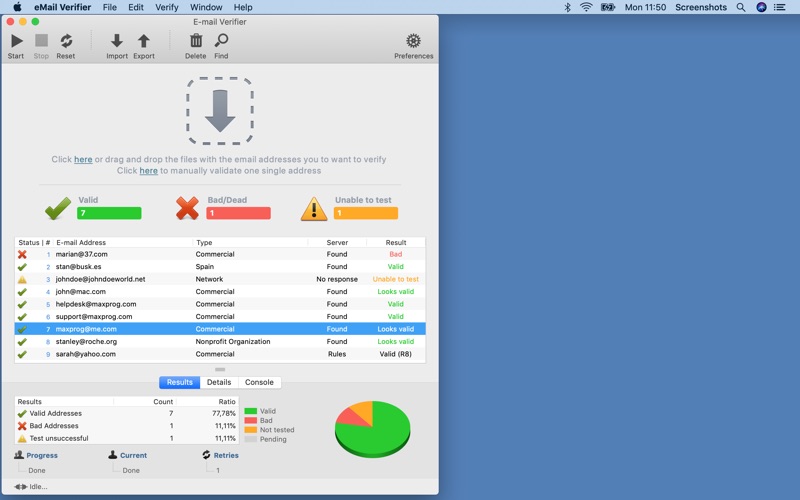Select the helpdesk@maxprog.com row
Viewport: 800px width, 500px height.
[x=220, y=304]
